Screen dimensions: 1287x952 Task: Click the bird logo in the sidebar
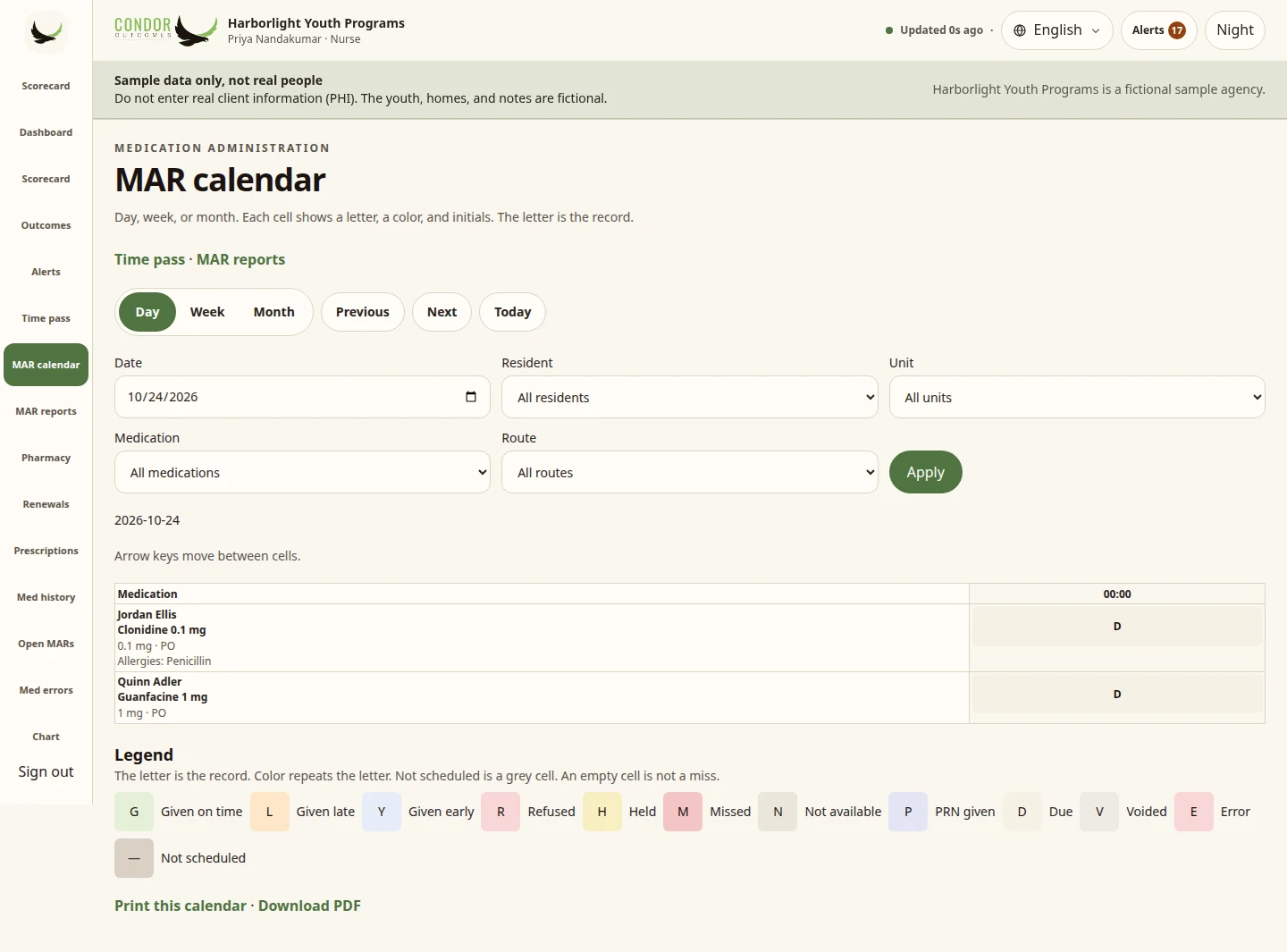click(x=46, y=32)
